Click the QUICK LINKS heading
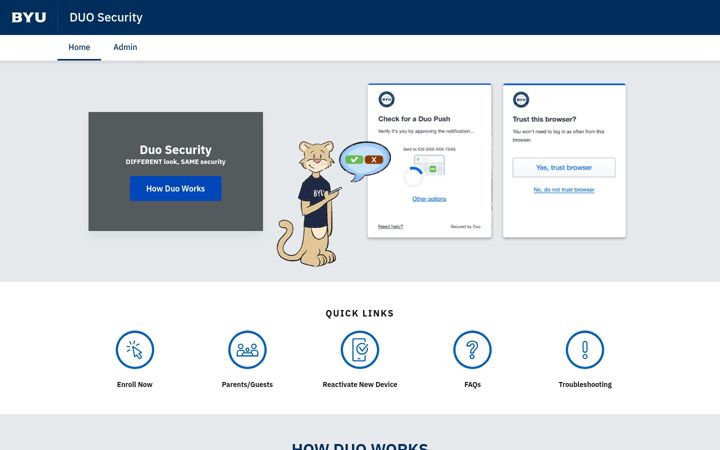This screenshot has height=450, width=720. coord(360,313)
